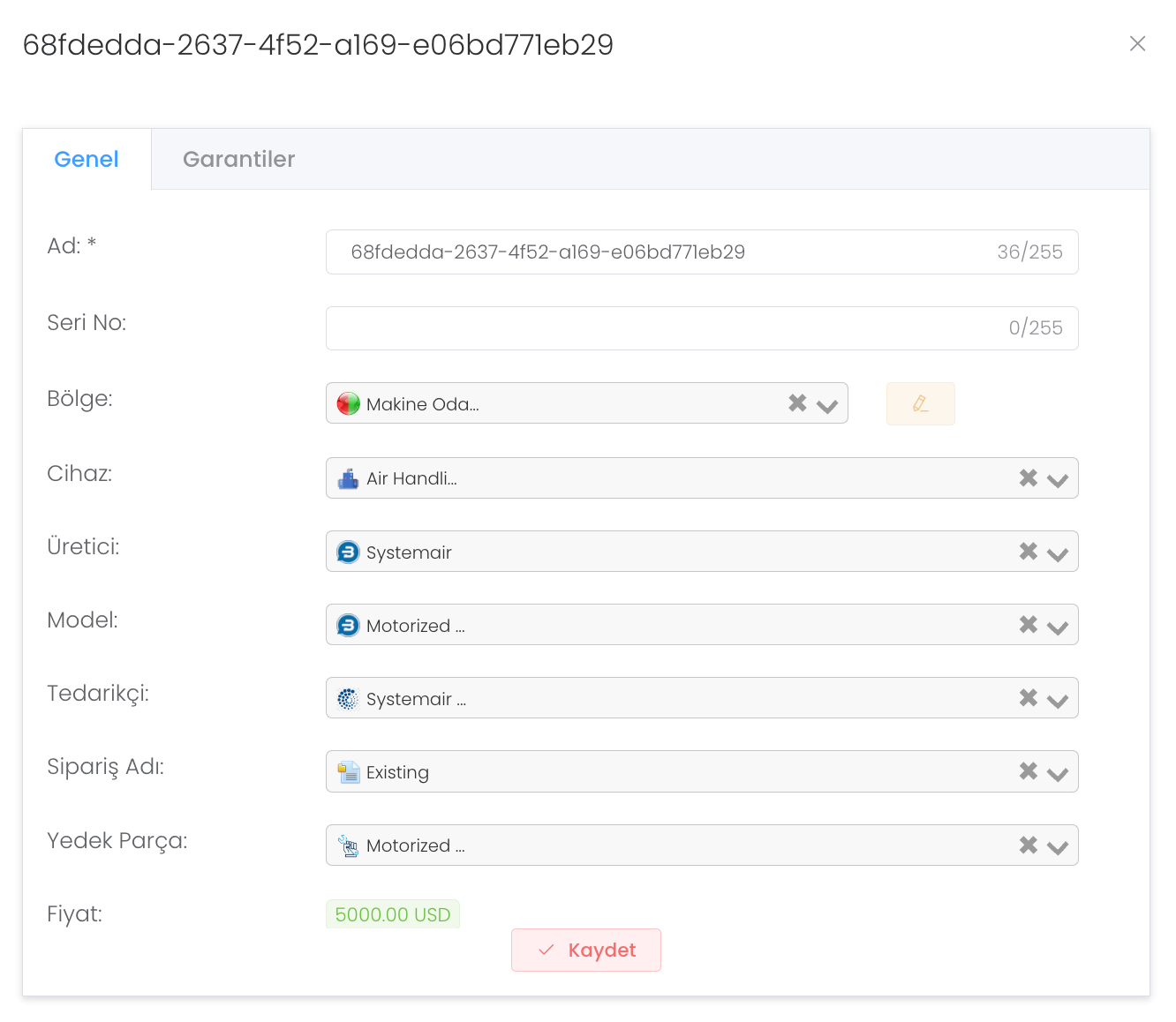Clear the Model field's Motorized value
Screen dimensions: 1176x1022
click(x=1028, y=625)
